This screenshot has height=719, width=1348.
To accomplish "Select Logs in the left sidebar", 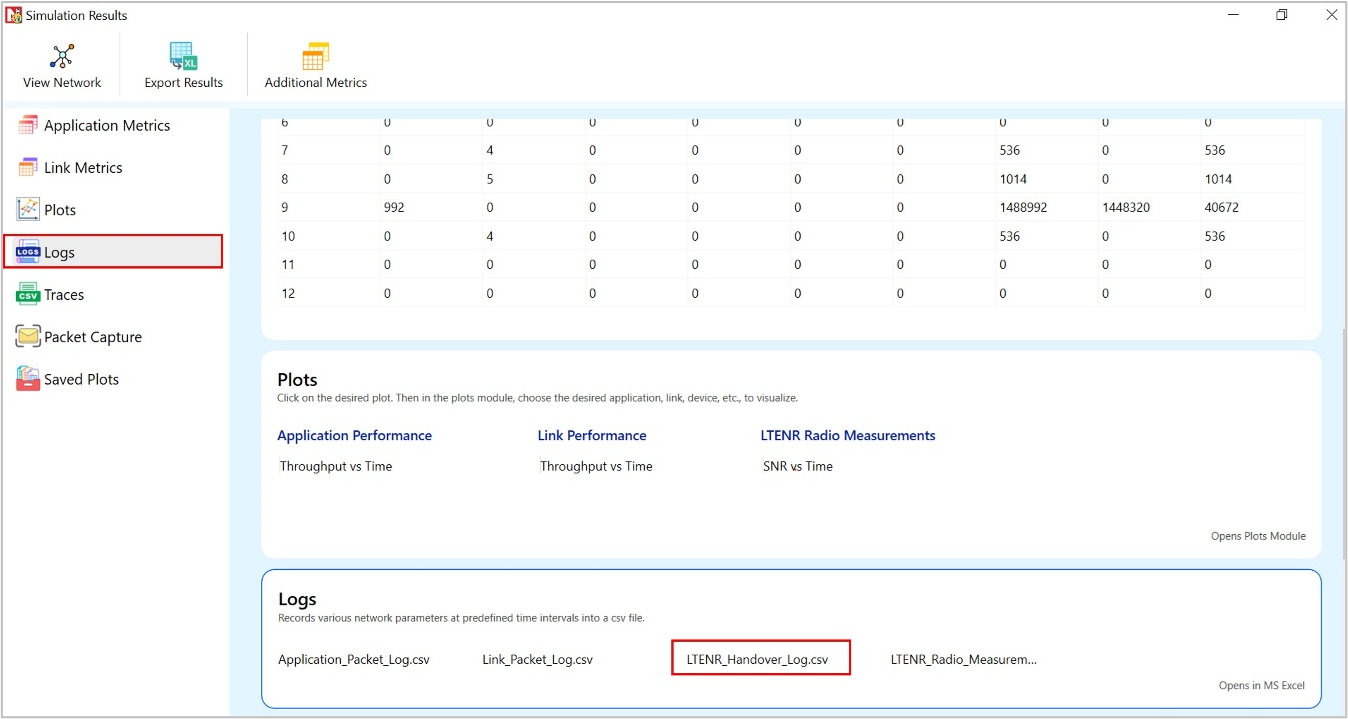I will point(112,252).
